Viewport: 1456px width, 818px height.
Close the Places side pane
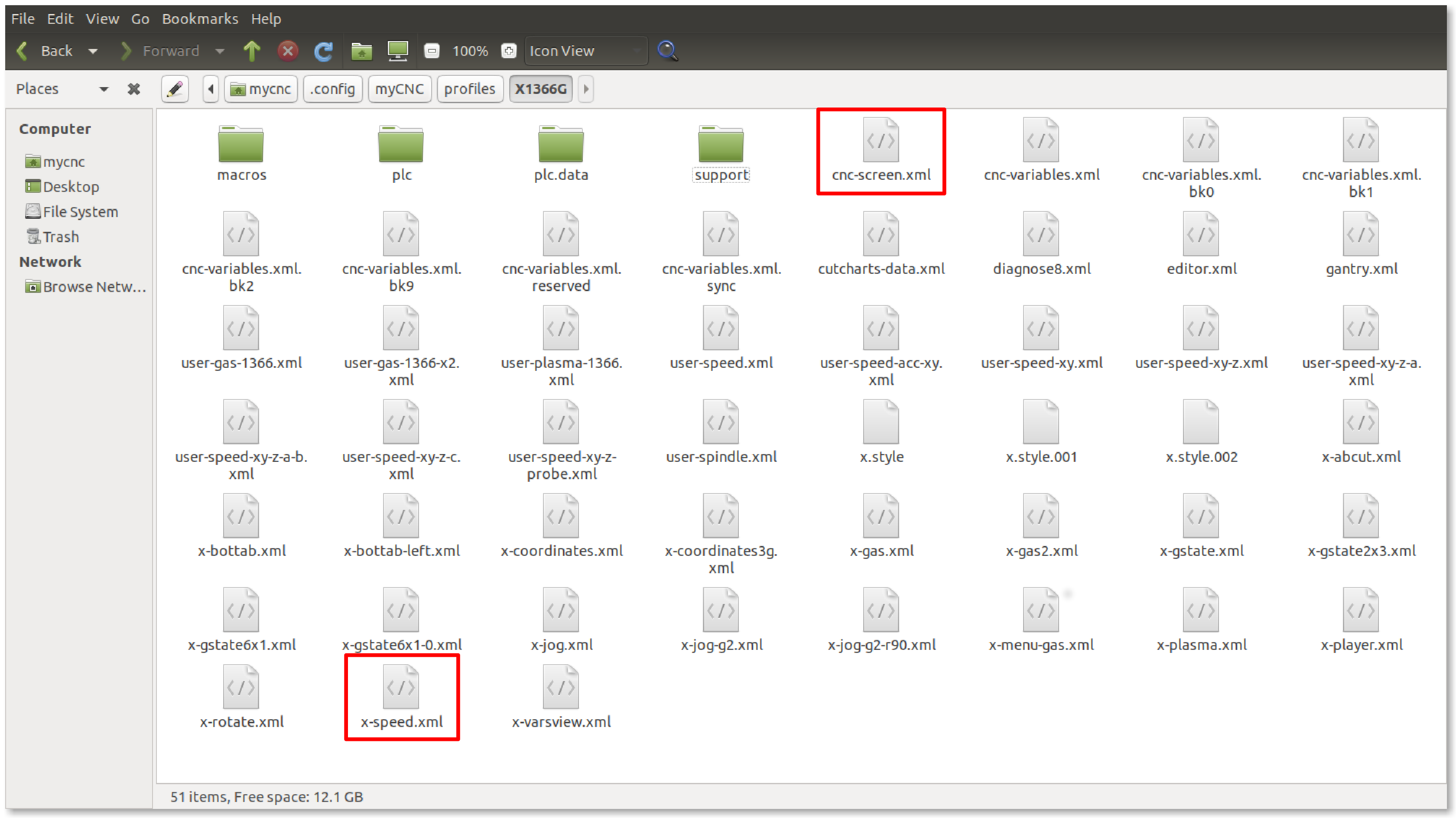coord(133,89)
